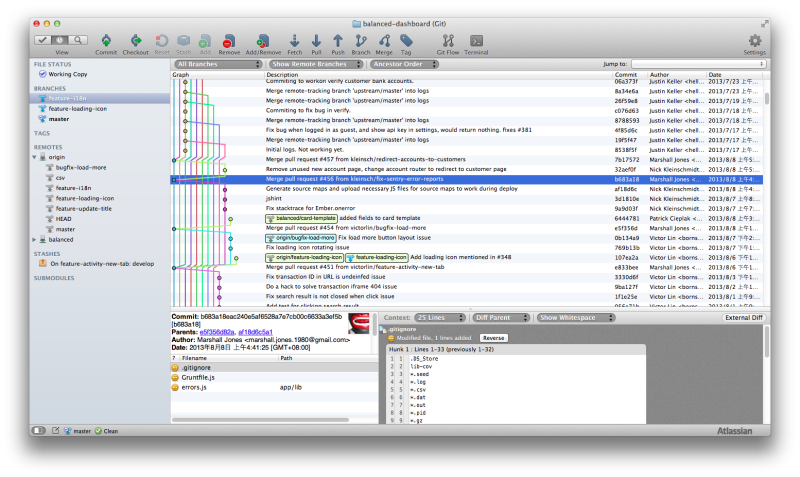Click the balanced/card-template branch label
800x477 pixels.
click(x=302, y=218)
